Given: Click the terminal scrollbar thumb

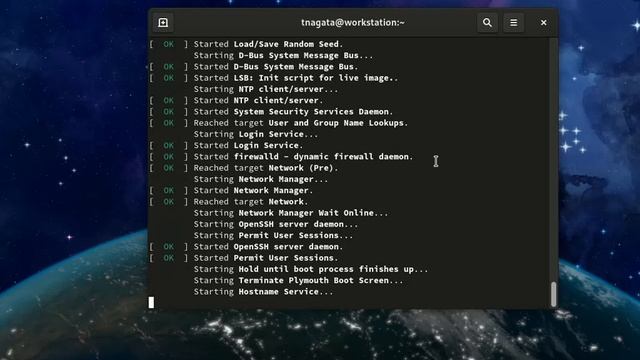Looking at the screenshot, I should pyautogui.click(x=553, y=294).
